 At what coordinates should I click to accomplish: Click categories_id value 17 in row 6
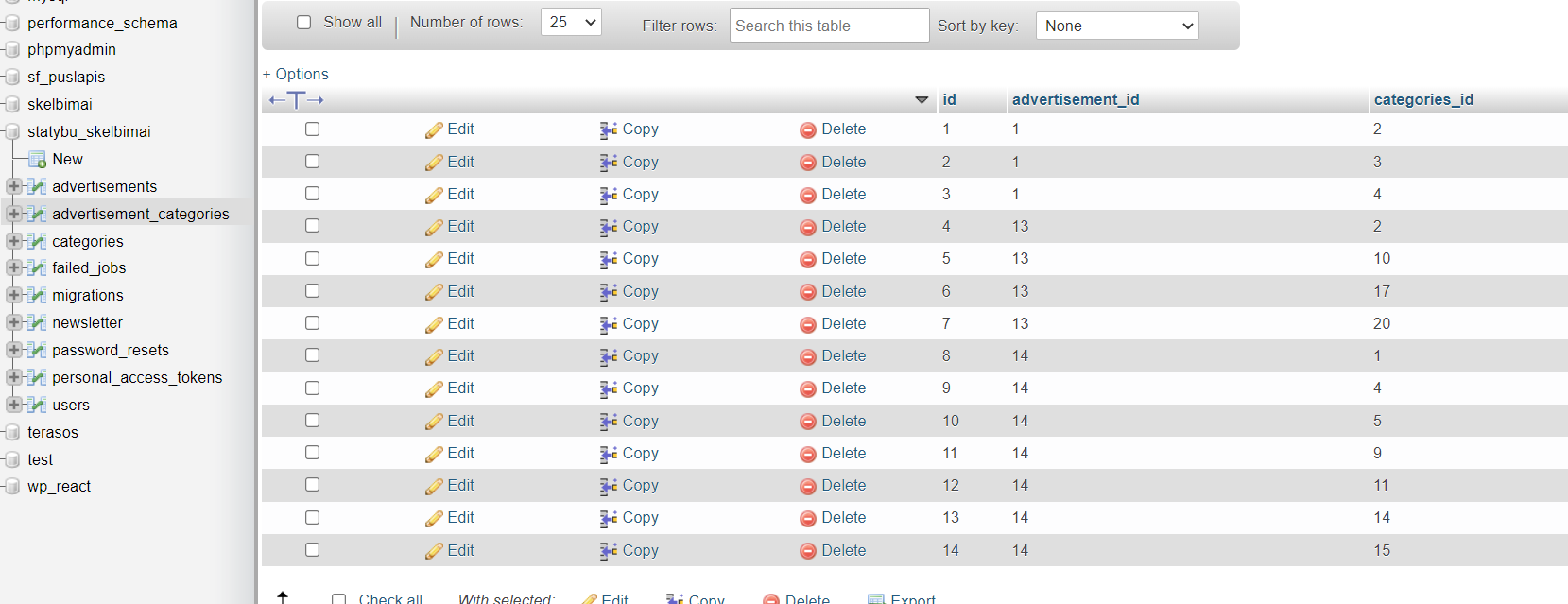coord(1382,291)
